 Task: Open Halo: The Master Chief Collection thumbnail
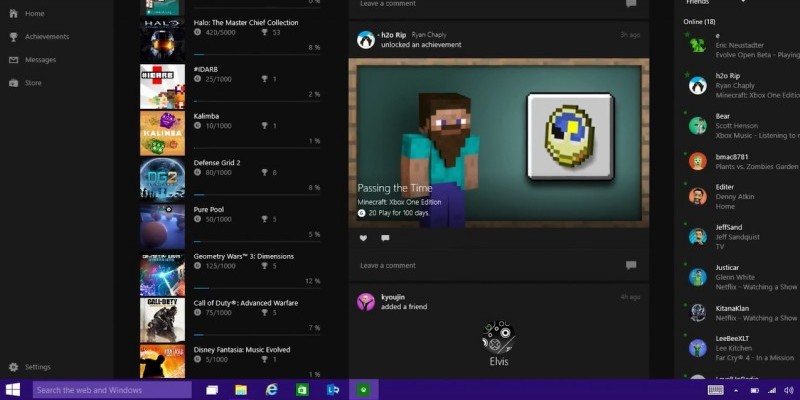click(162, 40)
